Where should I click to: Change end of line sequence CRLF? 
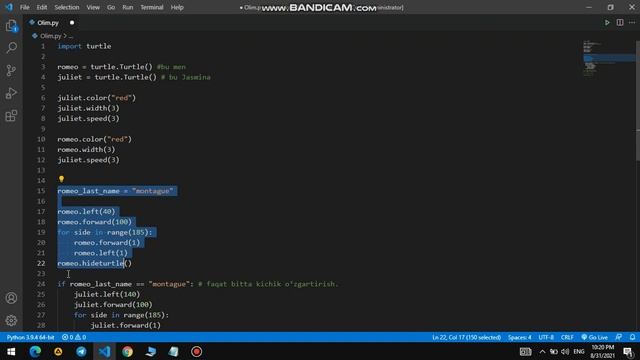(567, 338)
